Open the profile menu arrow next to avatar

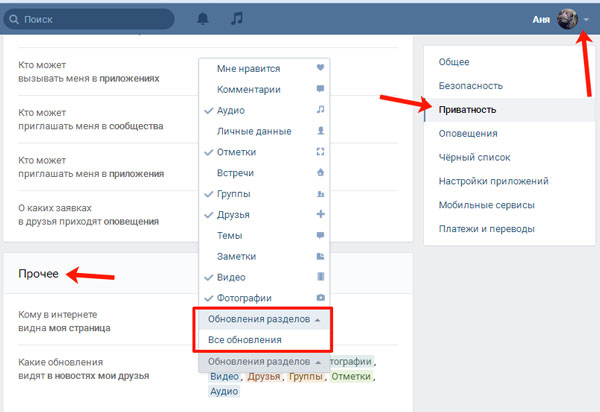(586, 19)
